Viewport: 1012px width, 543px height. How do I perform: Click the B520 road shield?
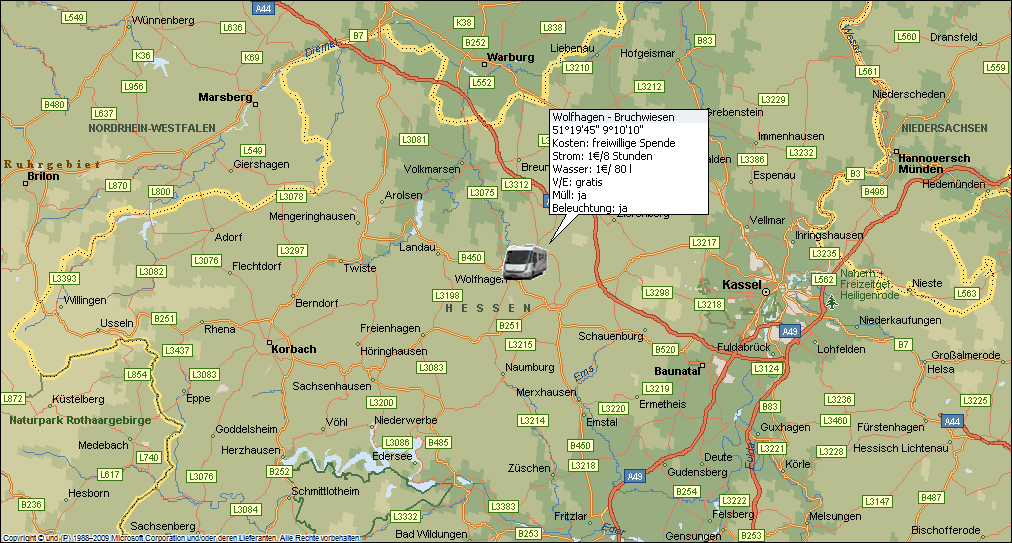coord(665,350)
